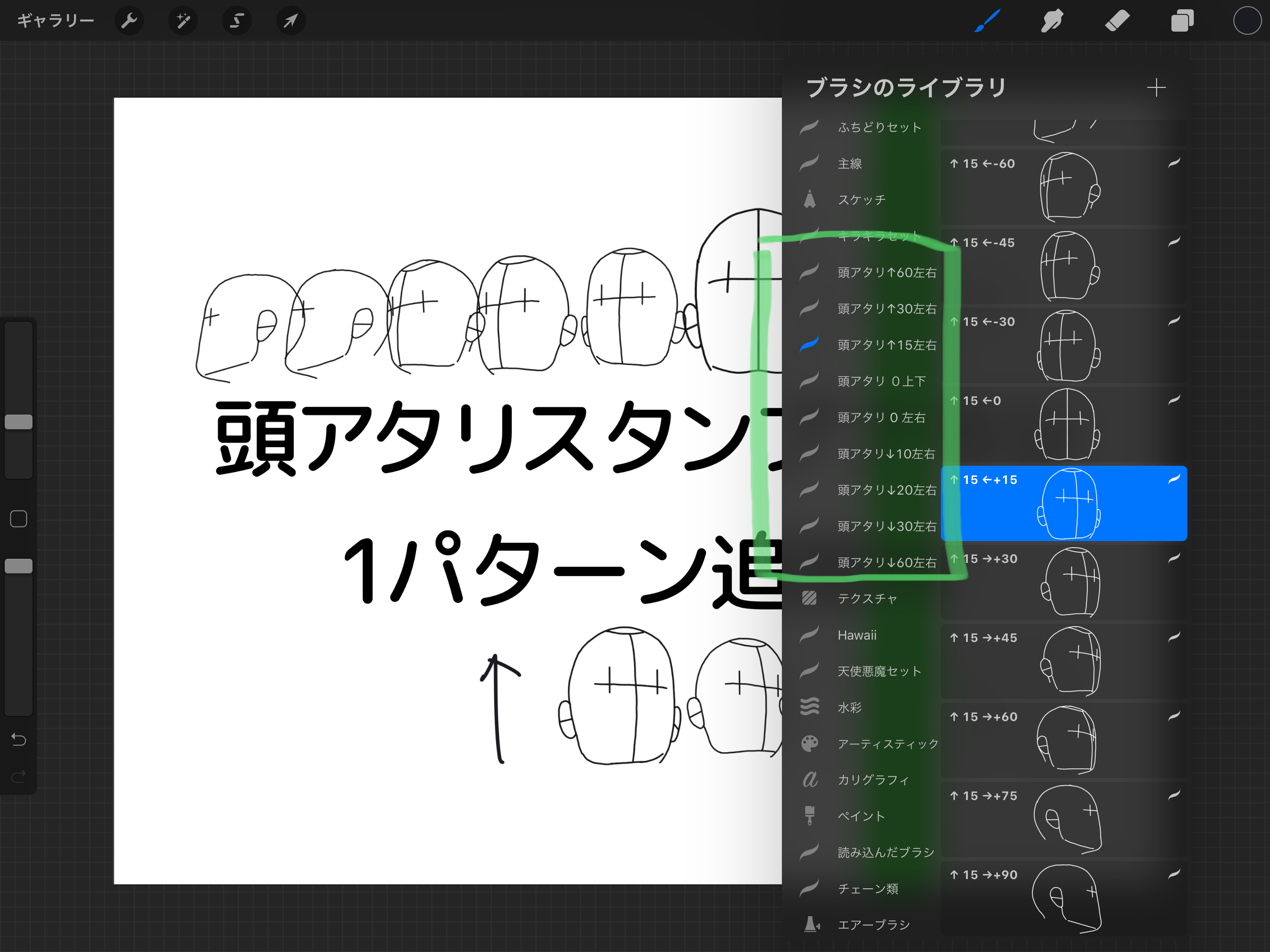Open the エアーブラシ brush set

click(874, 925)
